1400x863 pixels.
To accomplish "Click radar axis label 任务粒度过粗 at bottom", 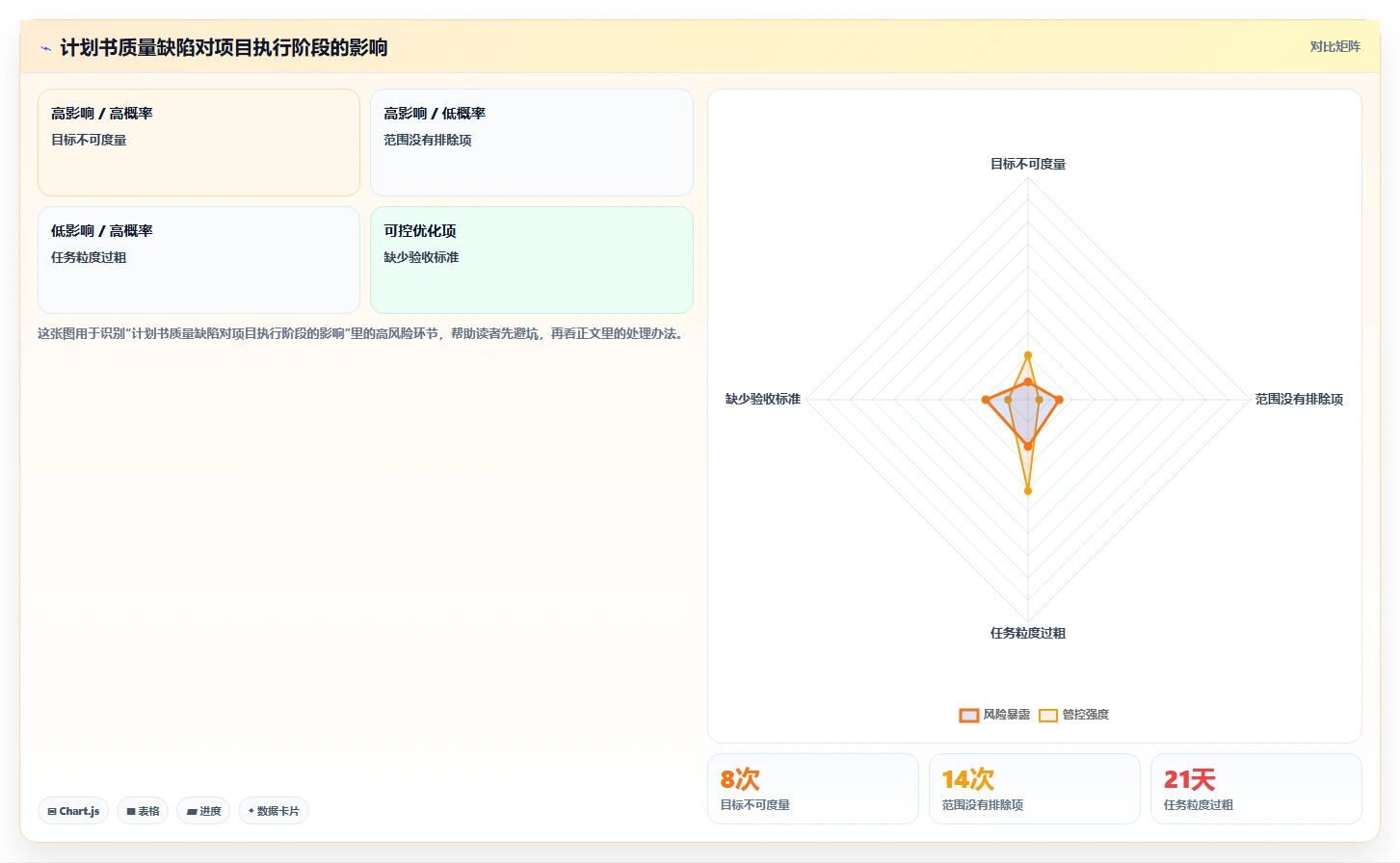I will click(x=1028, y=633).
